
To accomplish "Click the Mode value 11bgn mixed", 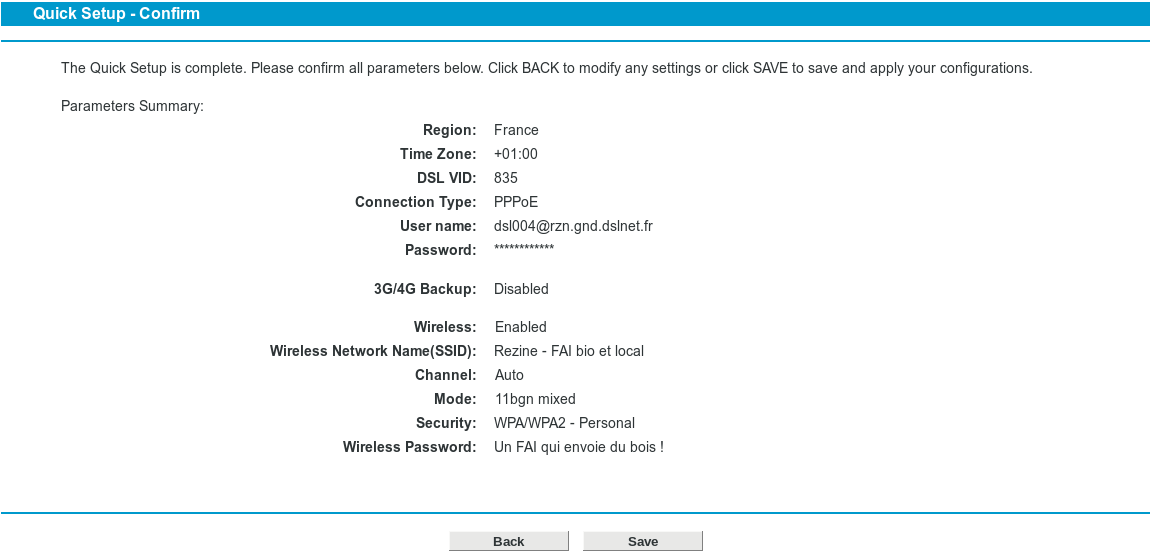I will tap(535, 399).
